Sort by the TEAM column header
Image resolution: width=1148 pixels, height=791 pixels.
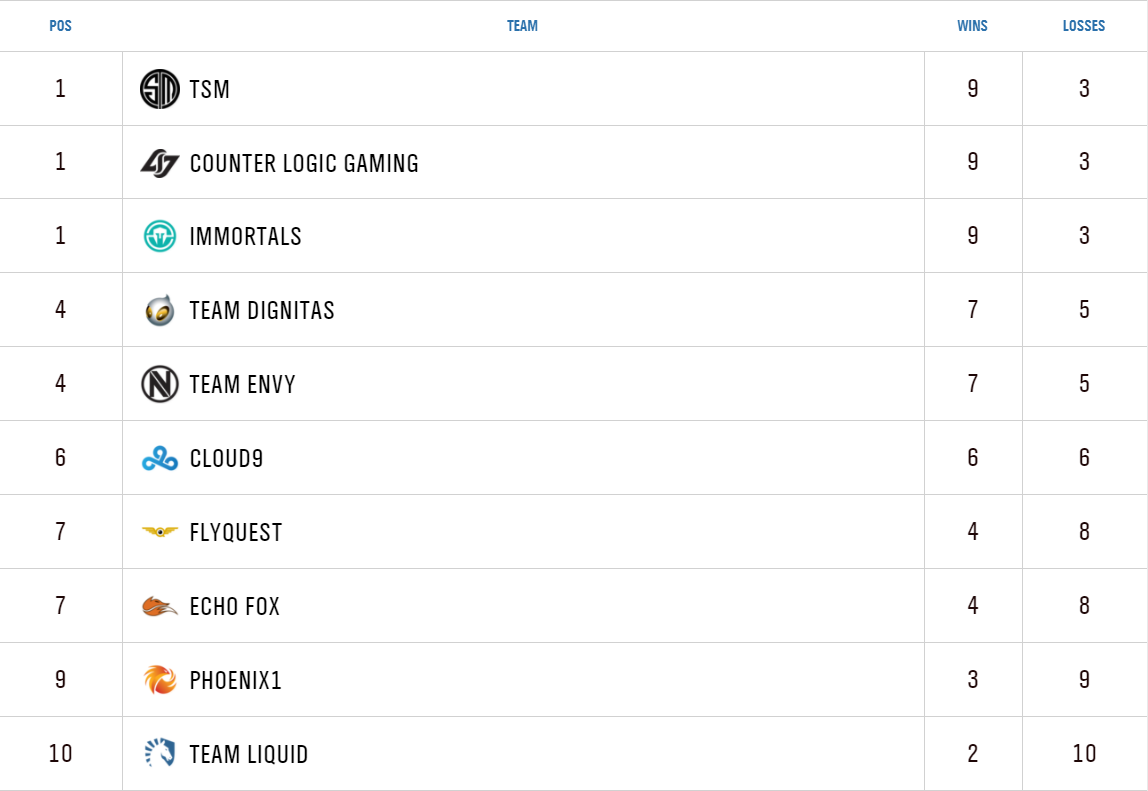coord(522,26)
